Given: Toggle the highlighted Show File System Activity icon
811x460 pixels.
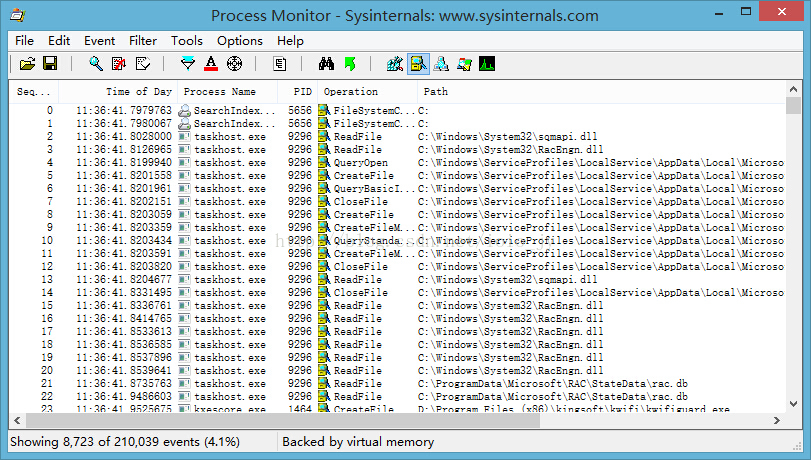Looking at the screenshot, I should [x=418, y=64].
